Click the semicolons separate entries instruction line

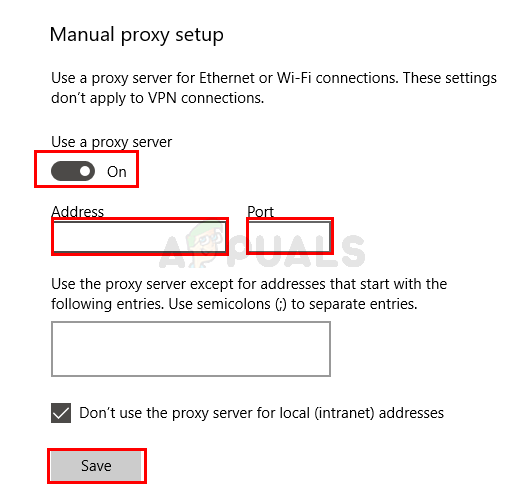[x=234, y=304]
